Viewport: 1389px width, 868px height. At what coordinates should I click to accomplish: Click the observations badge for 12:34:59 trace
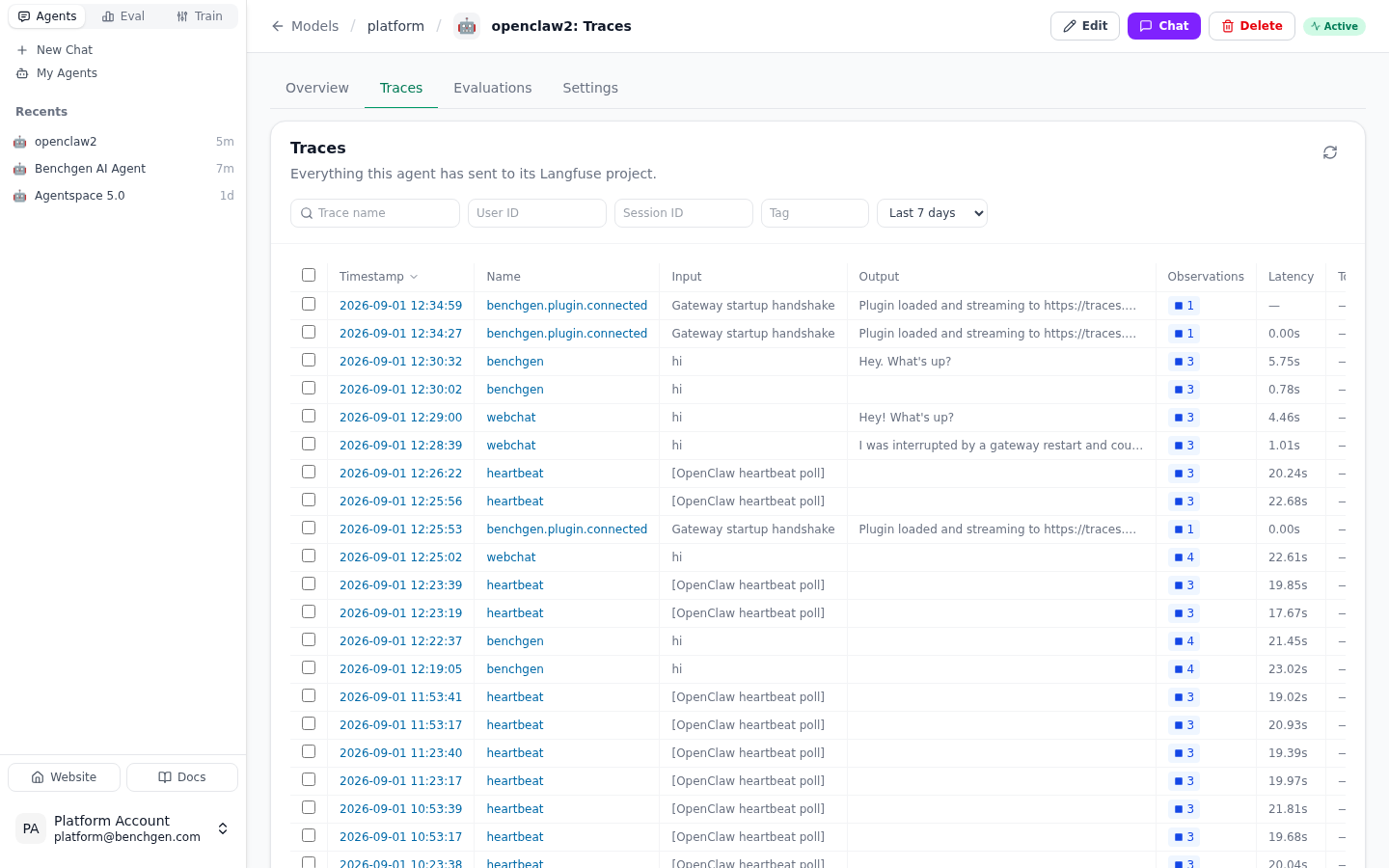1184,306
